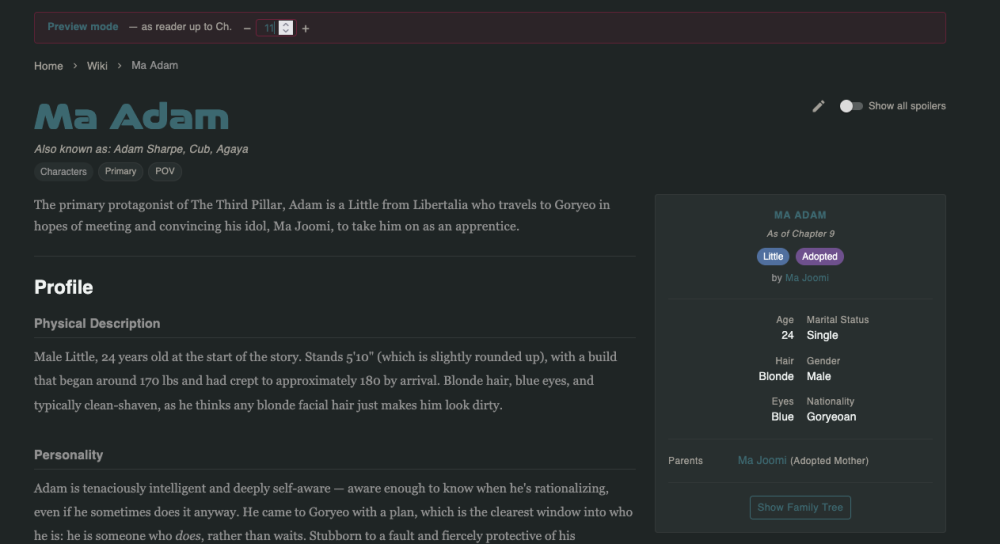Screen dimensions: 1000x544
Task: Open Ma Joomi link in Parents row
Action: click(x=762, y=460)
